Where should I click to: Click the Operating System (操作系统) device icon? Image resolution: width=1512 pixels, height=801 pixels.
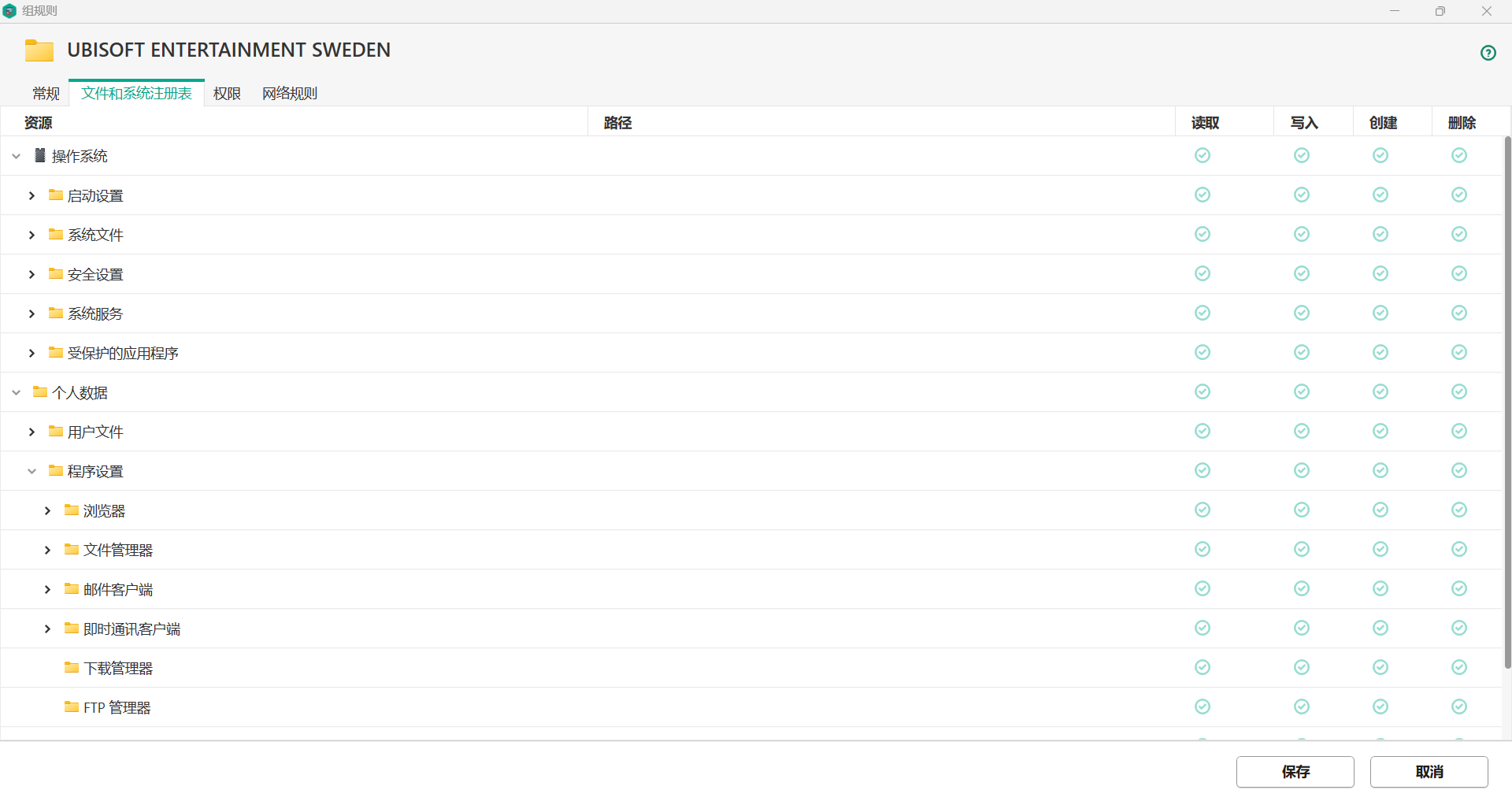[x=40, y=155]
